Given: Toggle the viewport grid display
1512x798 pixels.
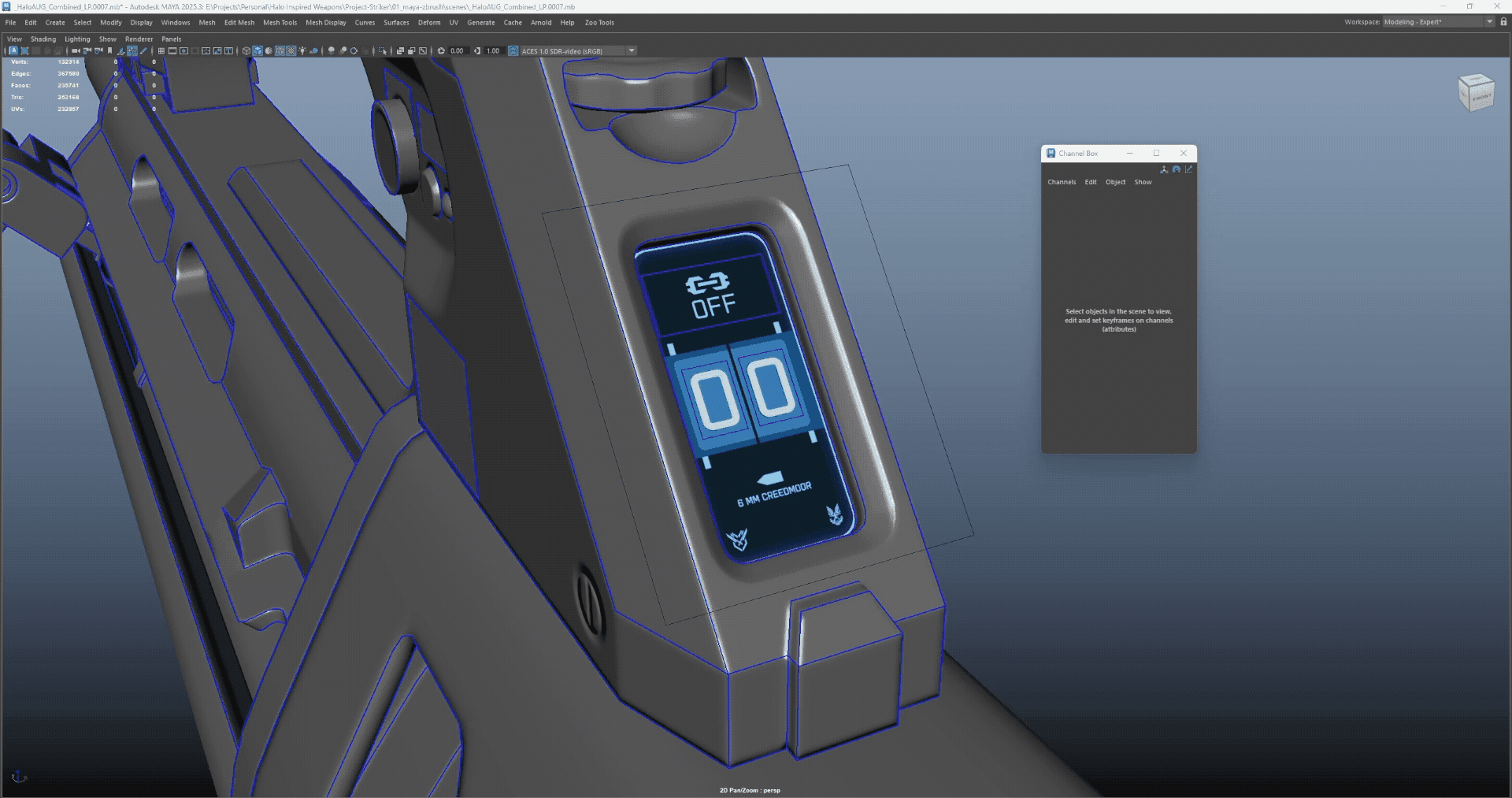Looking at the screenshot, I should 161,50.
